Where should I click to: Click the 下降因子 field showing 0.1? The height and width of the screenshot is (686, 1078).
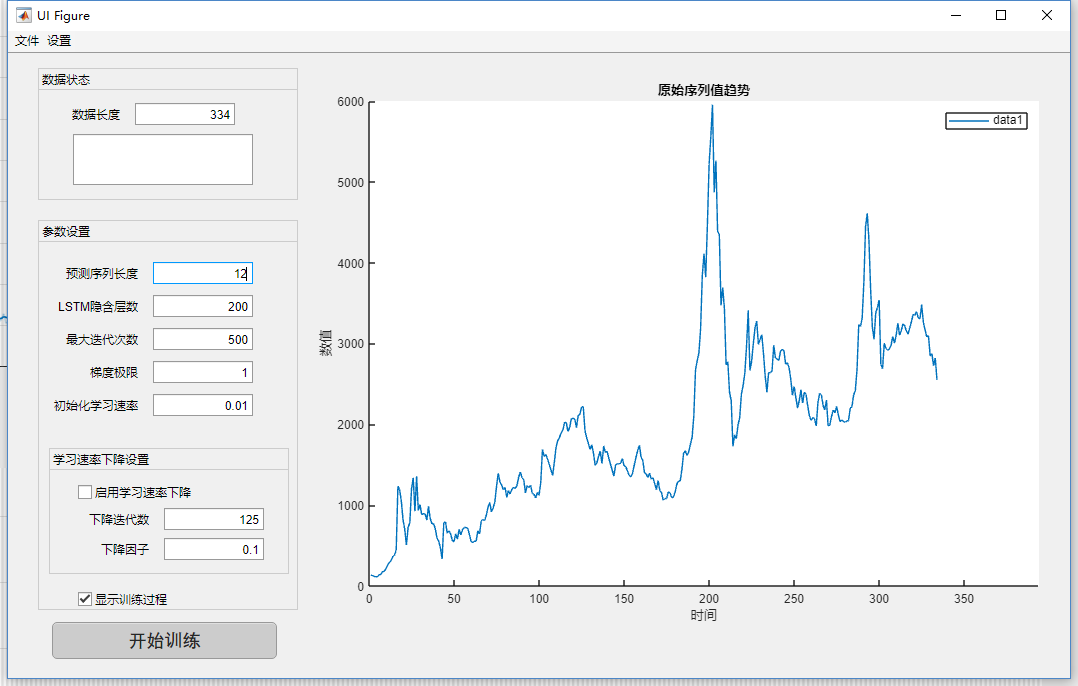(x=214, y=549)
